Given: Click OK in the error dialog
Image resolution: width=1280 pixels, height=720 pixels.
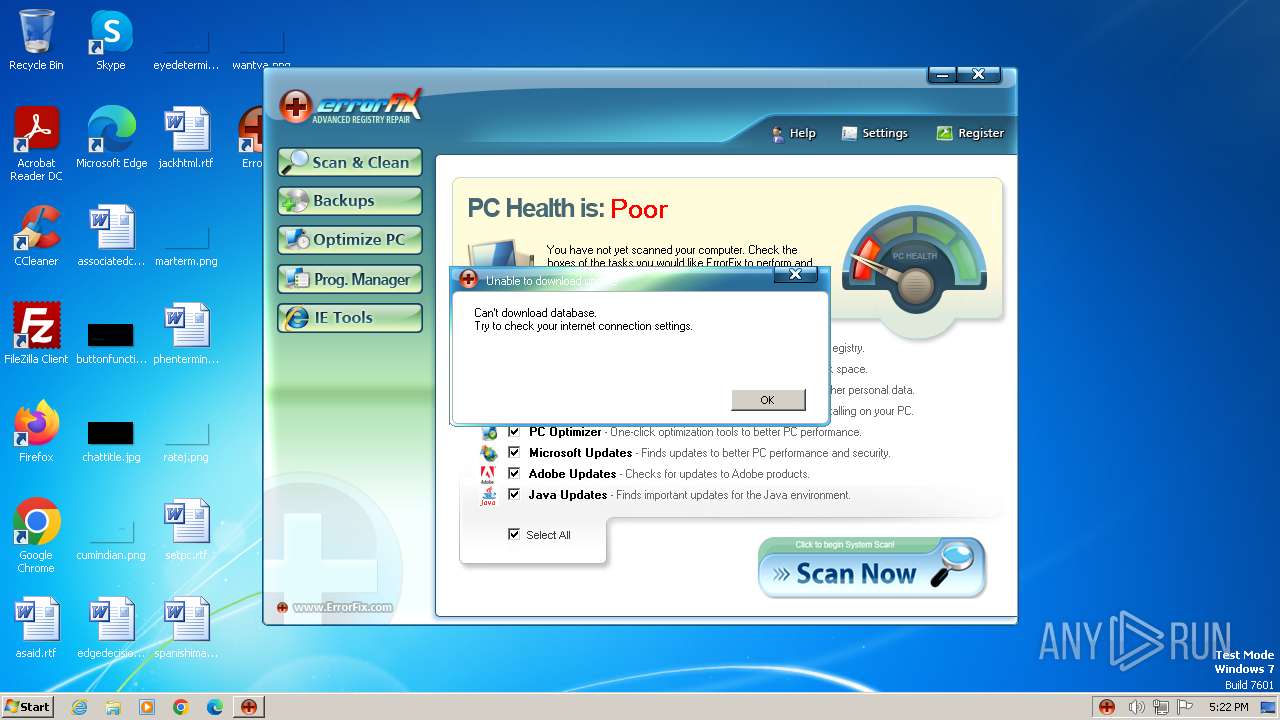Looking at the screenshot, I should [x=768, y=400].
